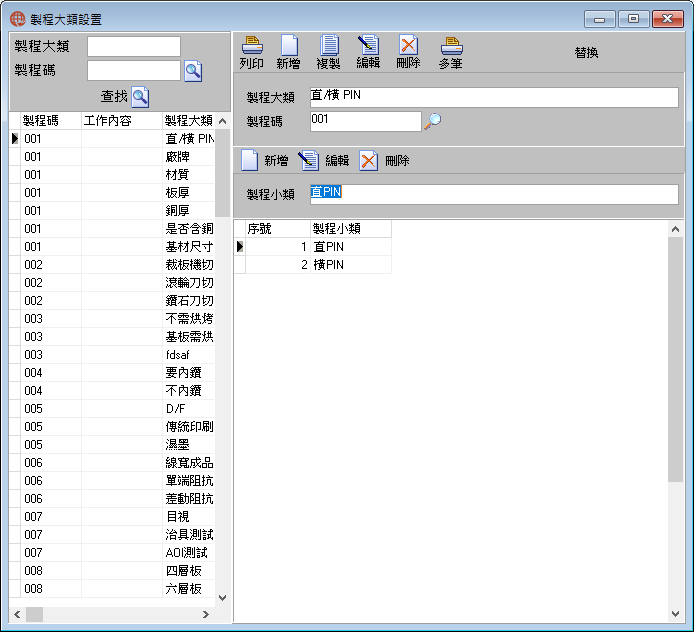Click the 查找 search magnifier icon

pyautogui.click(x=140, y=97)
